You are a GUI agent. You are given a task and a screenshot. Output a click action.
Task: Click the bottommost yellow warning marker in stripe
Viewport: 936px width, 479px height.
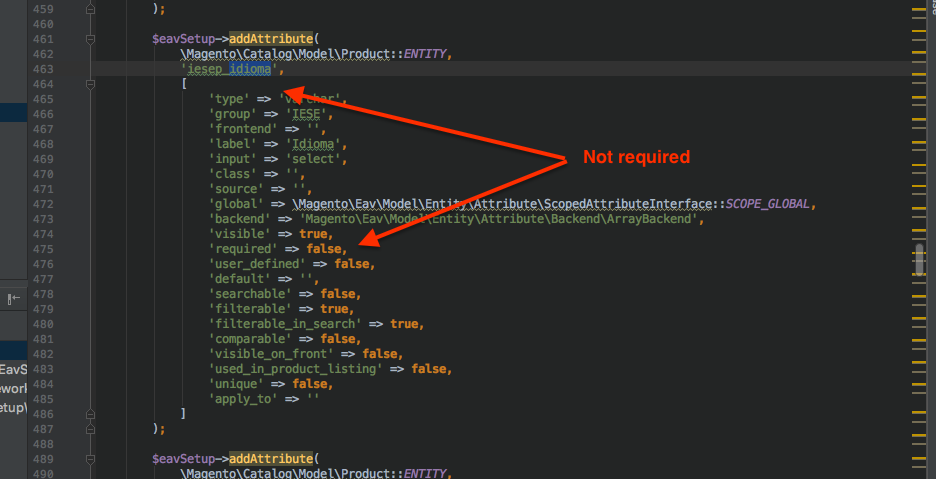click(920, 466)
